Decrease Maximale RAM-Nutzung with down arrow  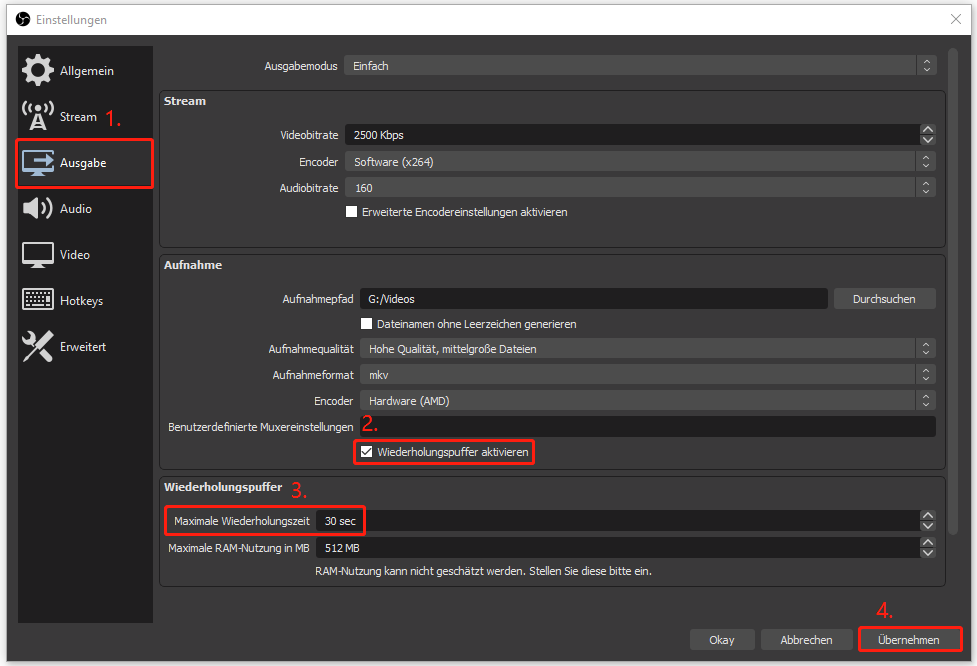(x=928, y=553)
